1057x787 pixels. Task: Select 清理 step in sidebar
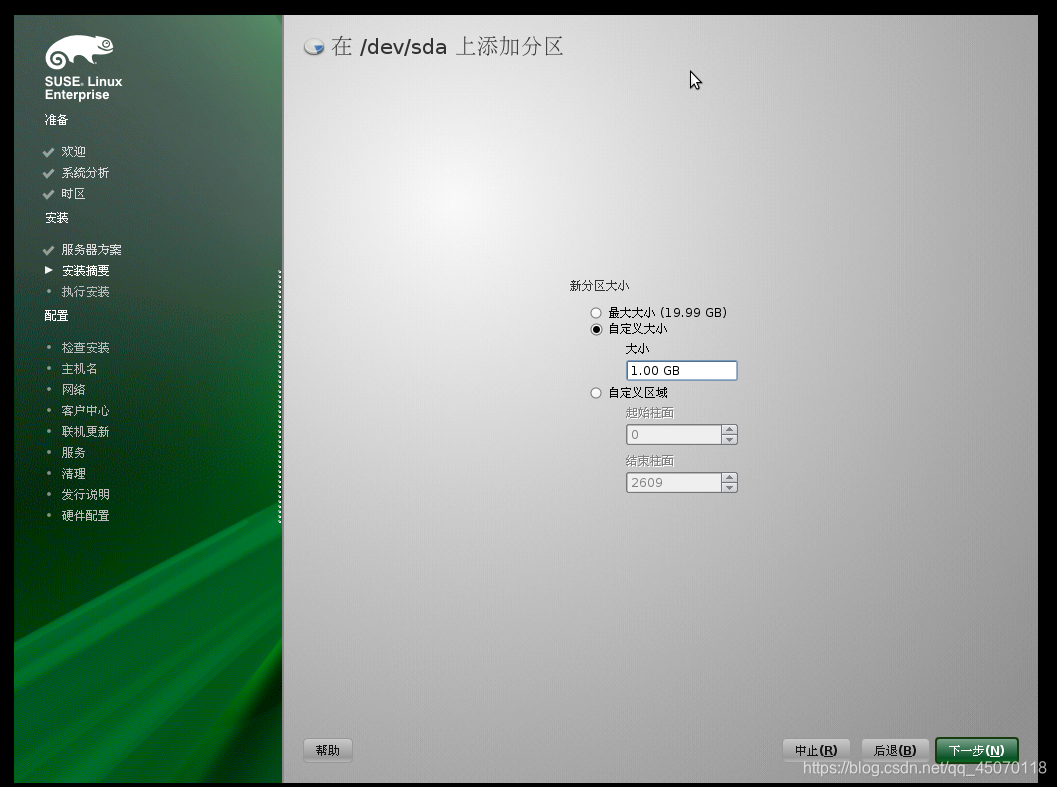(73, 473)
